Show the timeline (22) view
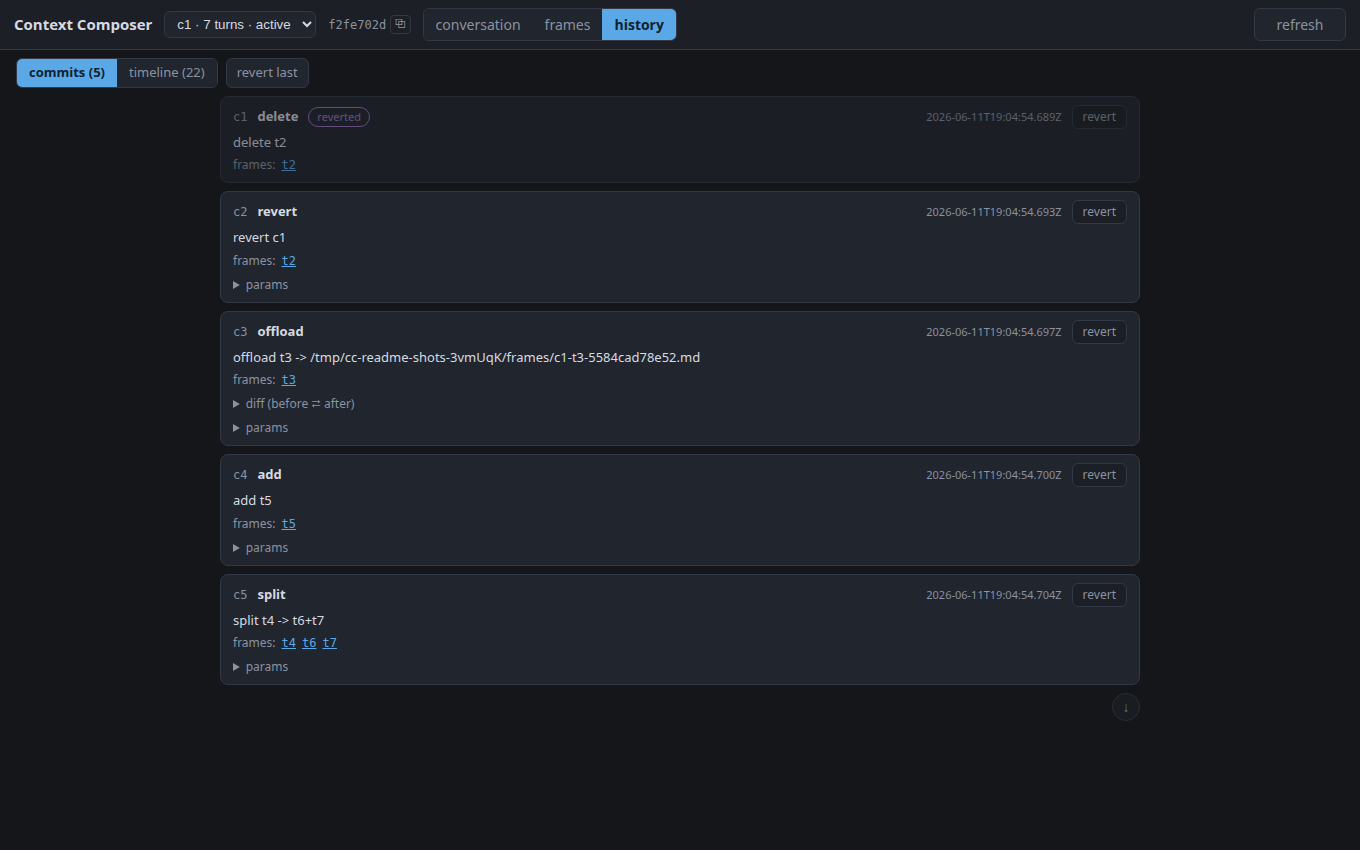1360x850 pixels. pos(167,73)
